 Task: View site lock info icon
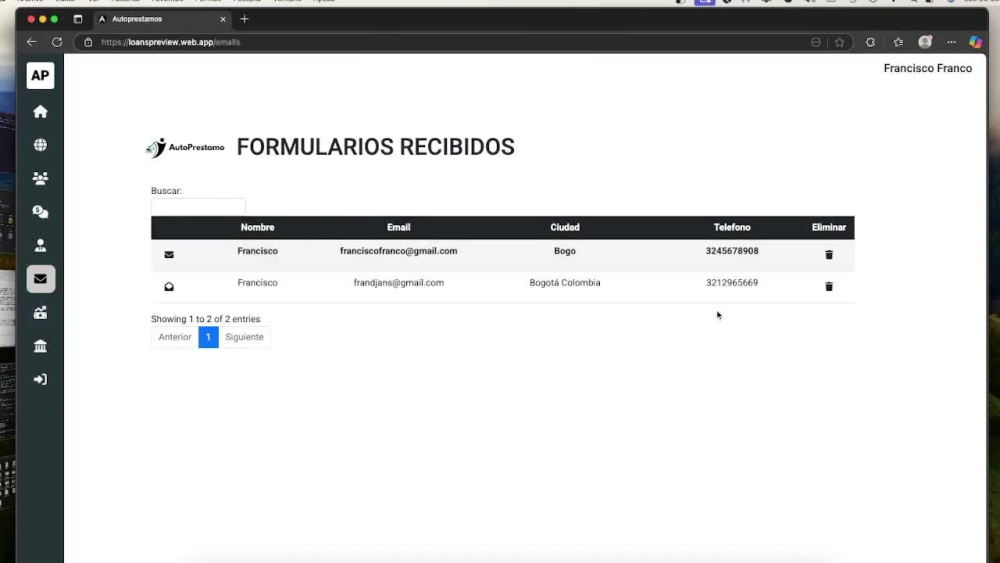(x=88, y=42)
